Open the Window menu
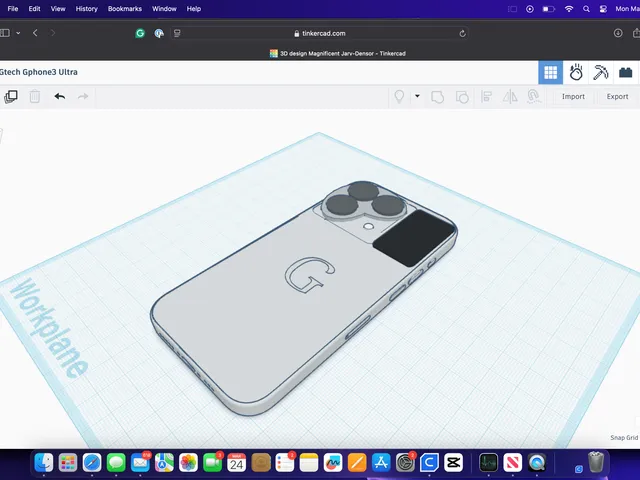The height and width of the screenshot is (480, 640). (164, 9)
